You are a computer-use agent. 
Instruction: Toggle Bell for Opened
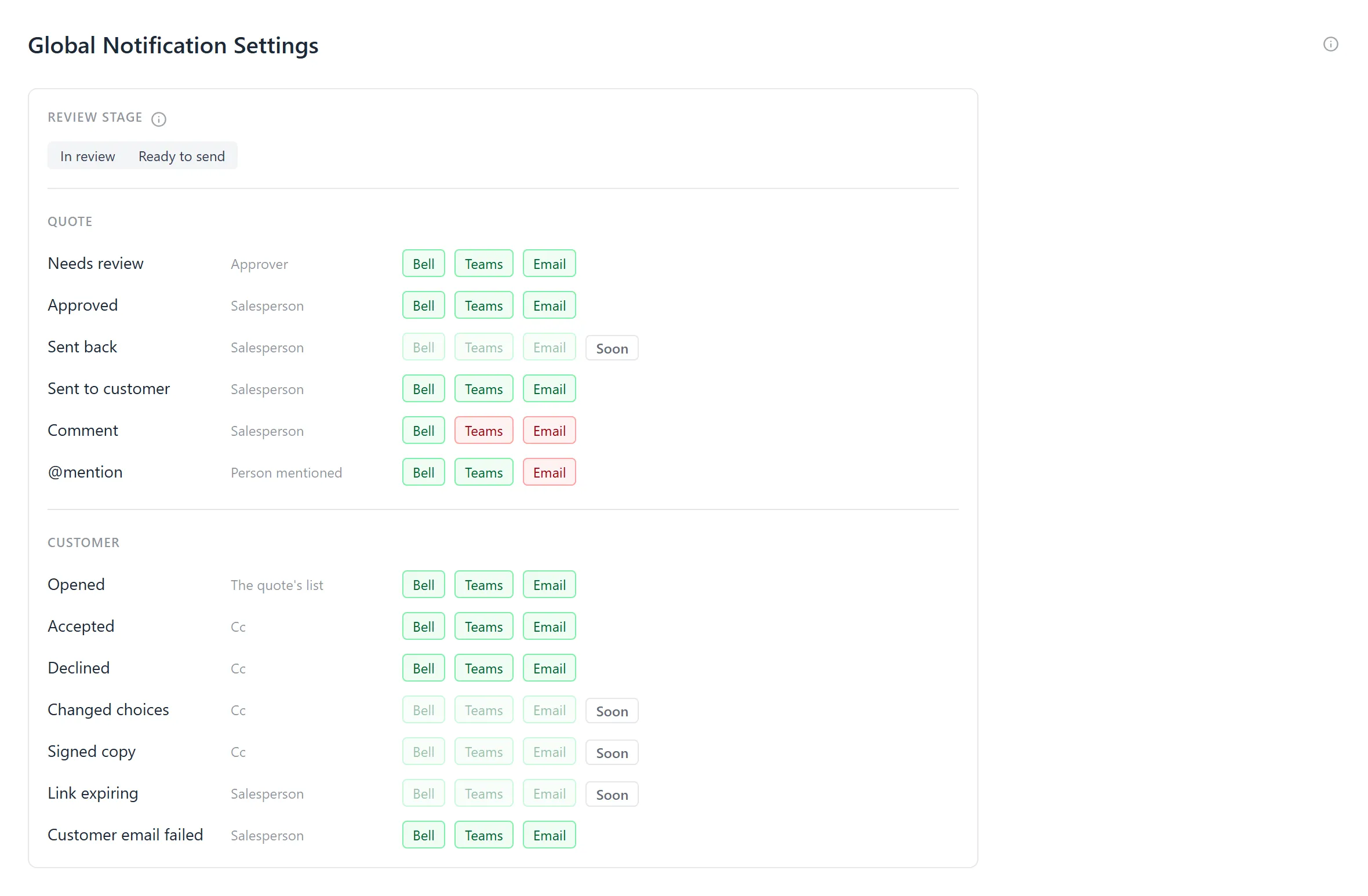(x=424, y=585)
